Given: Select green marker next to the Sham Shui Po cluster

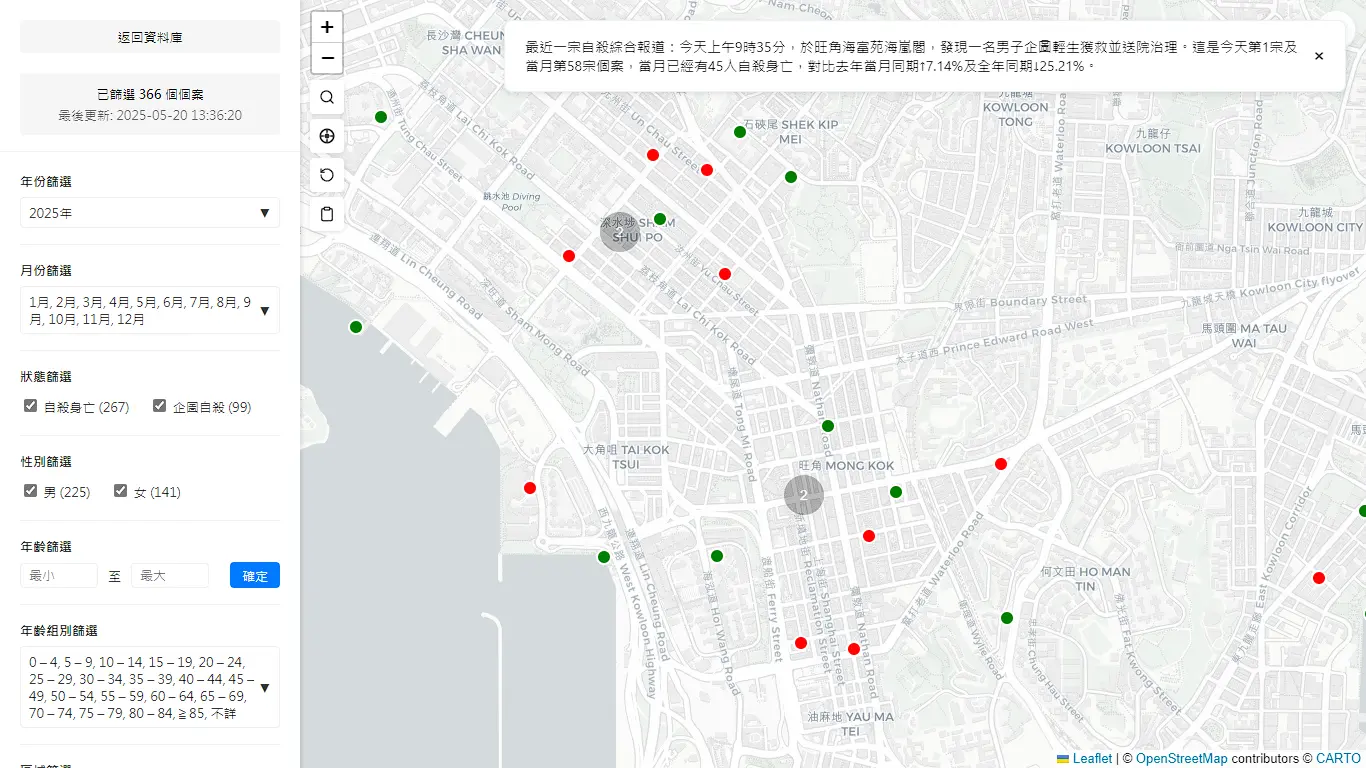Looking at the screenshot, I should [660, 219].
